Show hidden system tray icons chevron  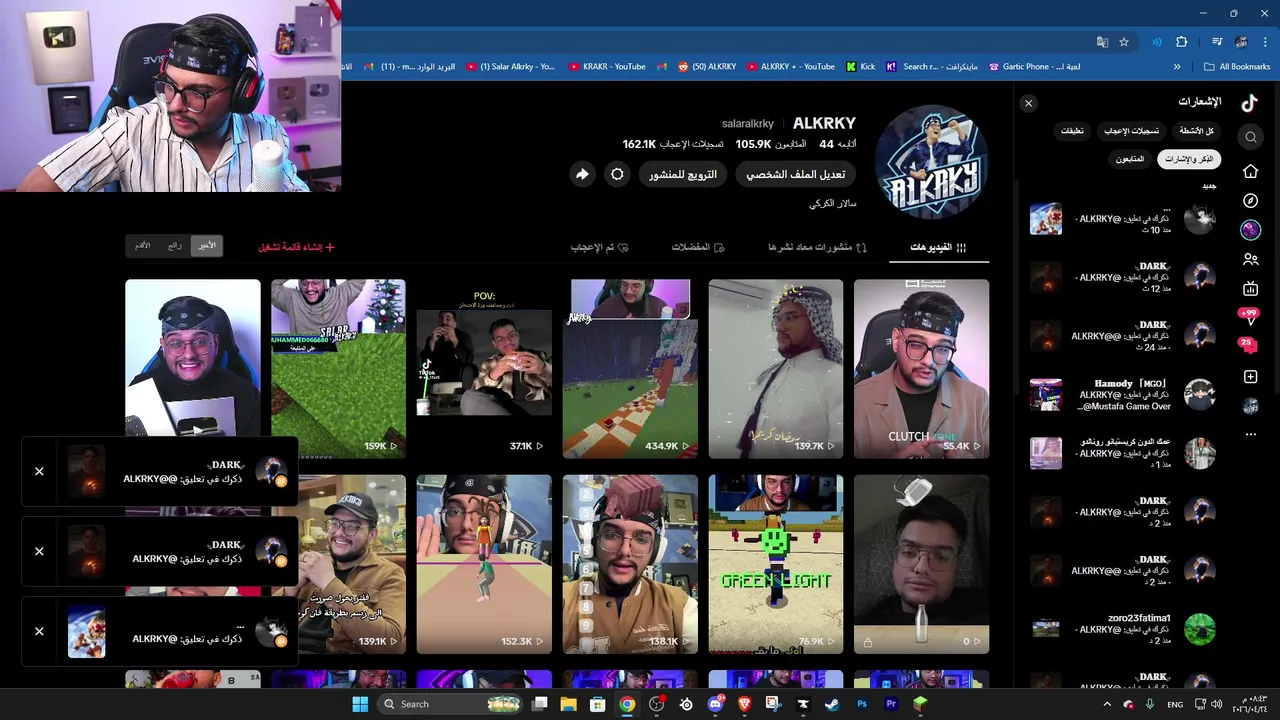[x=1107, y=704]
